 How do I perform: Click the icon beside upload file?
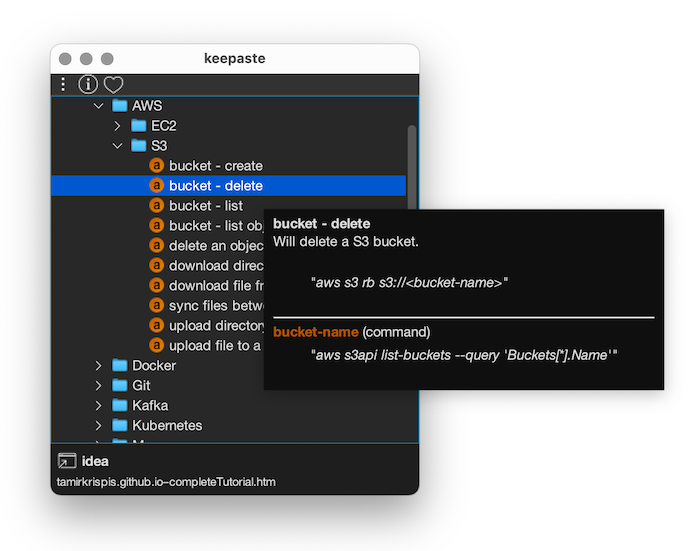tap(156, 345)
